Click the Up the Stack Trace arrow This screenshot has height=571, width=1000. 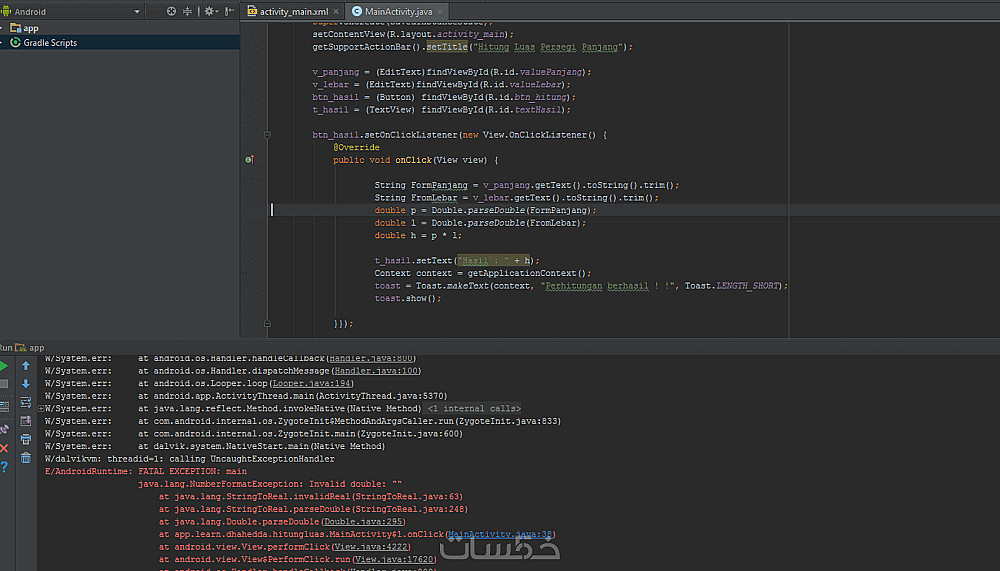click(x=26, y=366)
